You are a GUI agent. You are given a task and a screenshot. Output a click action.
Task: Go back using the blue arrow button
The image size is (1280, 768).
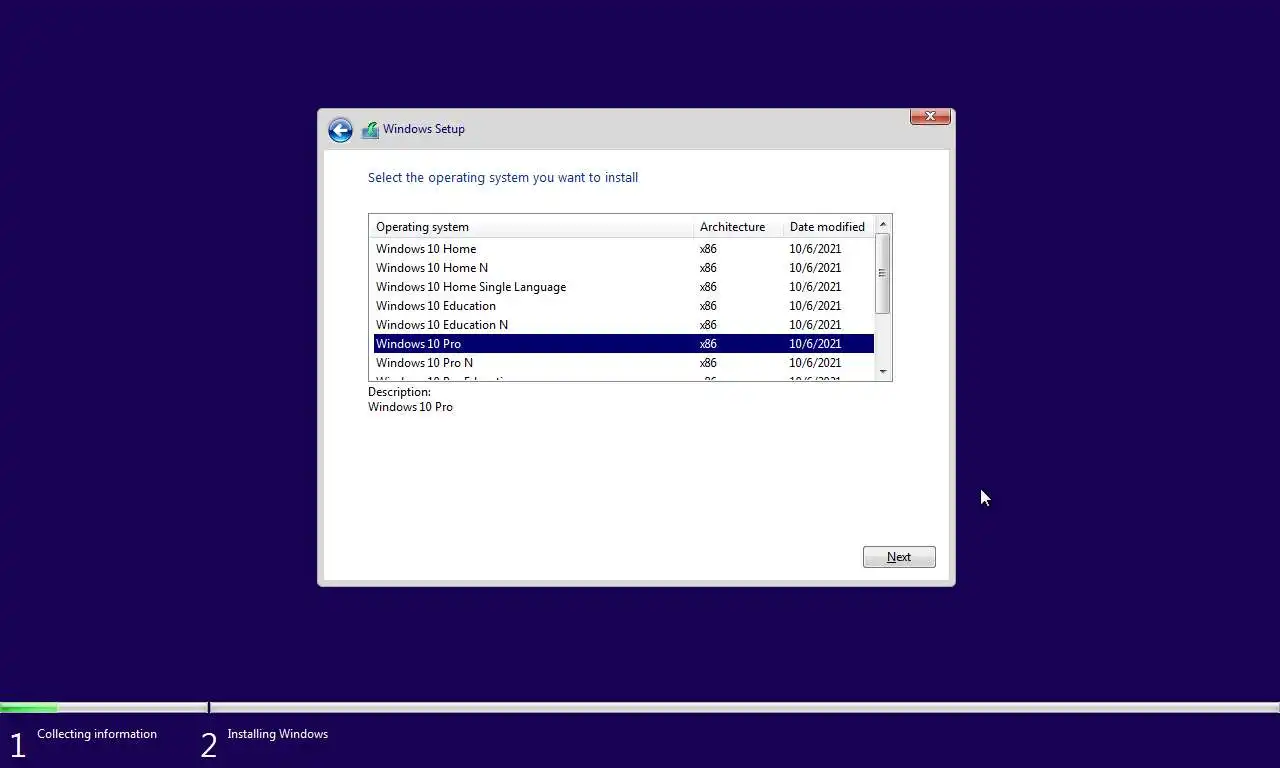(x=340, y=130)
